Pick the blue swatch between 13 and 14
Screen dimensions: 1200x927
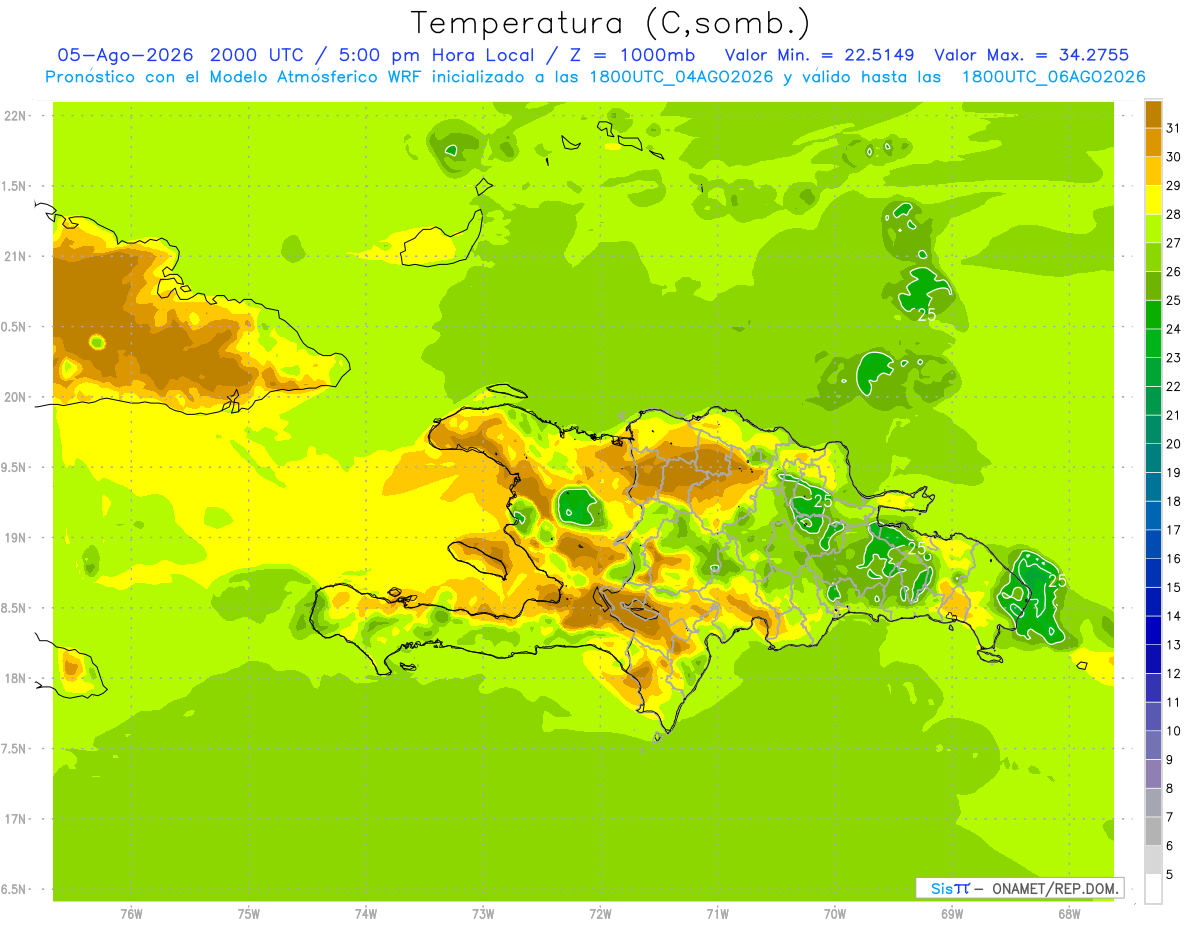click(x=1153, y=630)
